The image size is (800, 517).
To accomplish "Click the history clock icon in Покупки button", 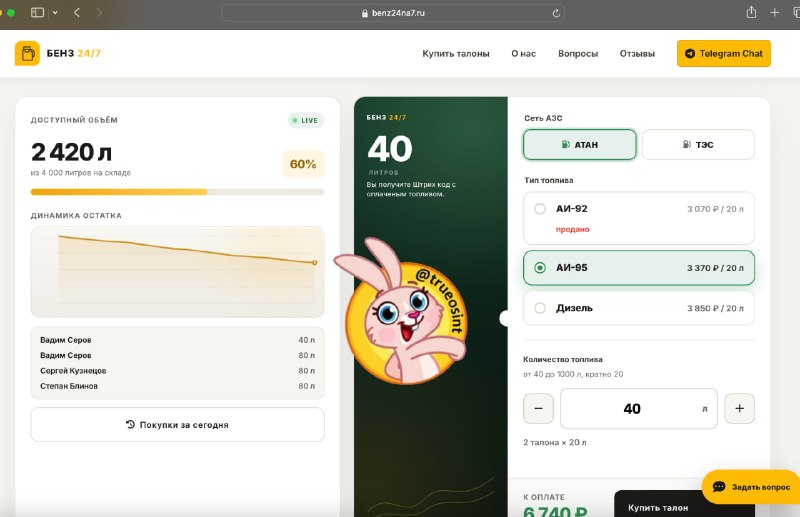I will coord(130,424).
